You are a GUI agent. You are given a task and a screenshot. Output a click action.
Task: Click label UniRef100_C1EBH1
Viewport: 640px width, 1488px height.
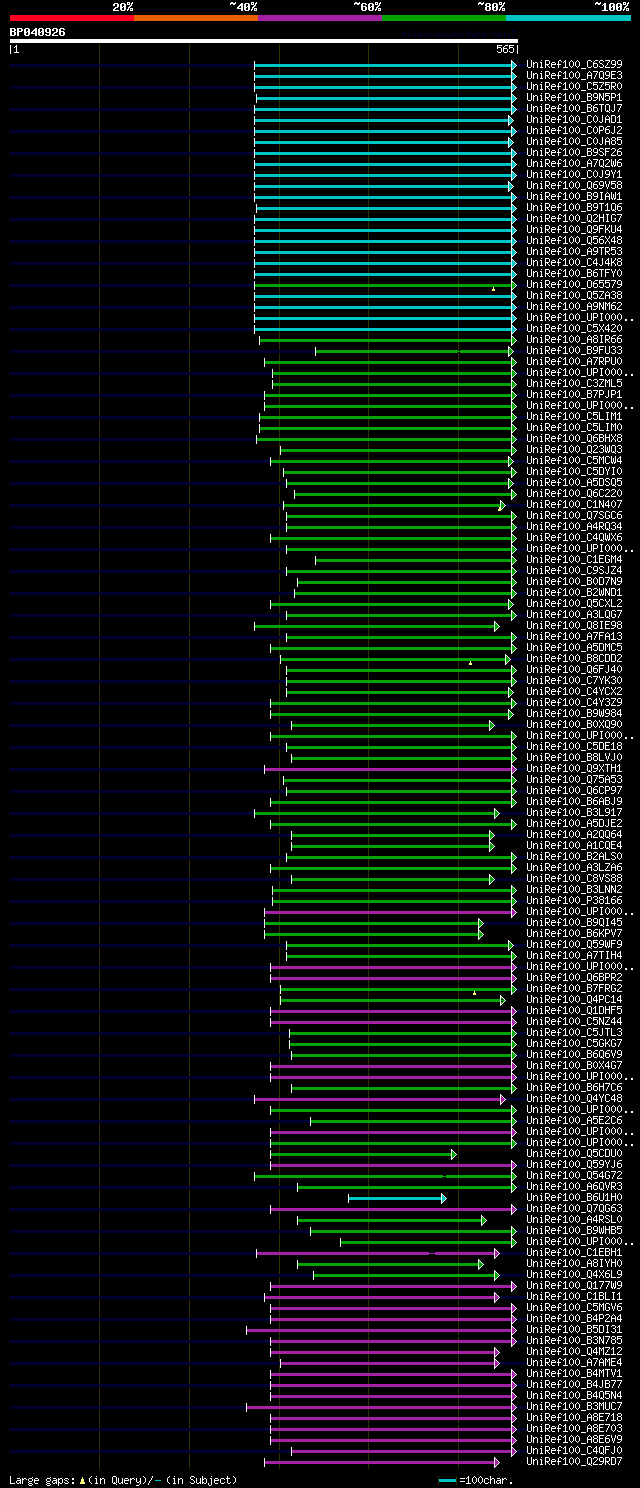point(575,1252)
